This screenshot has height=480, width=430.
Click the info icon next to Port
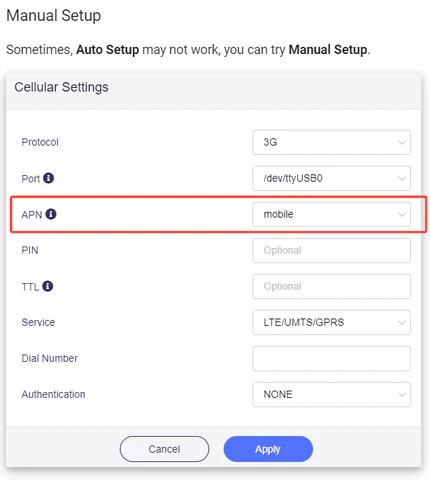[x=48, y=178]
